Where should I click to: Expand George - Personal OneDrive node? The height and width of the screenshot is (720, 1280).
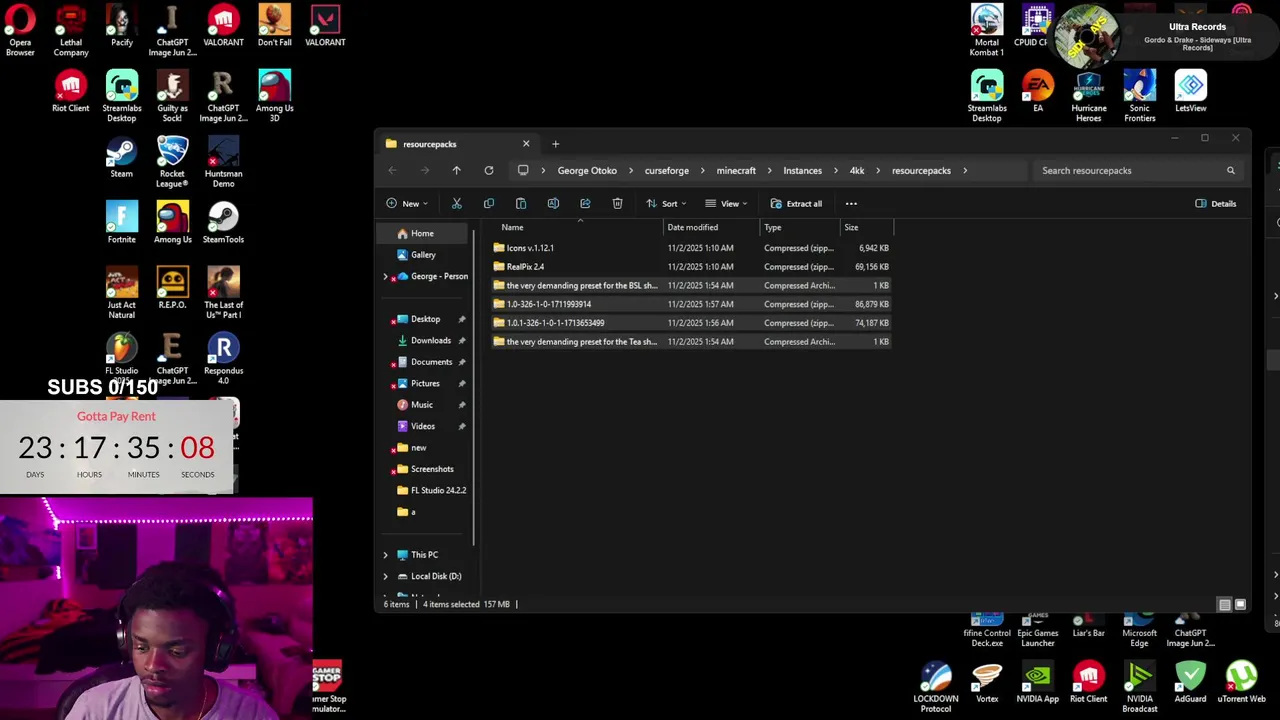pos(386,277)
